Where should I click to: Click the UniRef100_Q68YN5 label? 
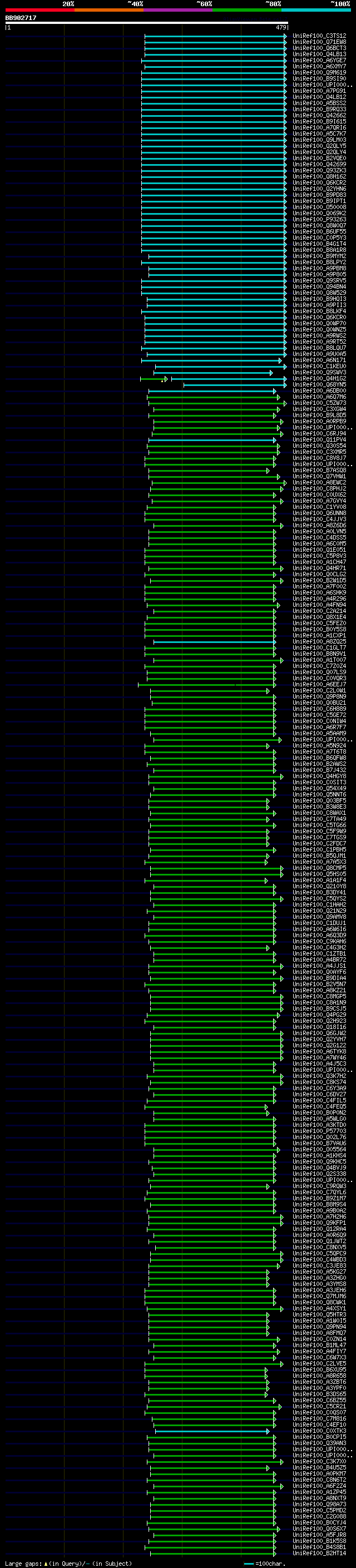pyautogui.click(x=319, y=385)
